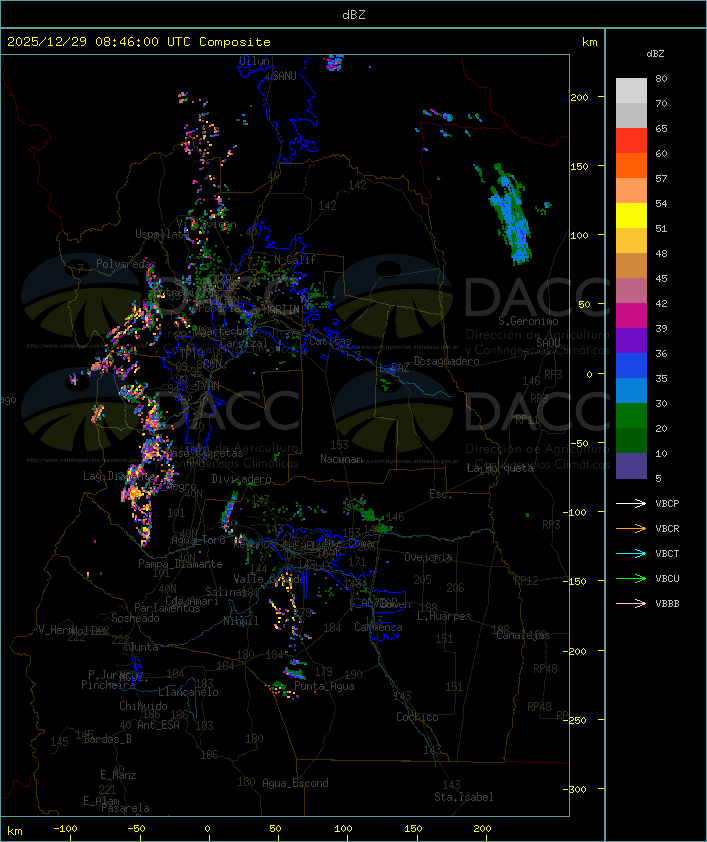
Task: Click the L.Huarpes place label
Action: coord(444,616)
